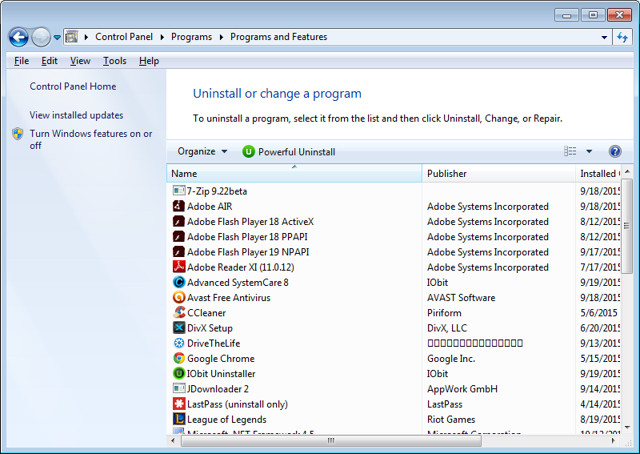
Task: Click the Adobe AIR program icon
Action: [x=179, y=206]
